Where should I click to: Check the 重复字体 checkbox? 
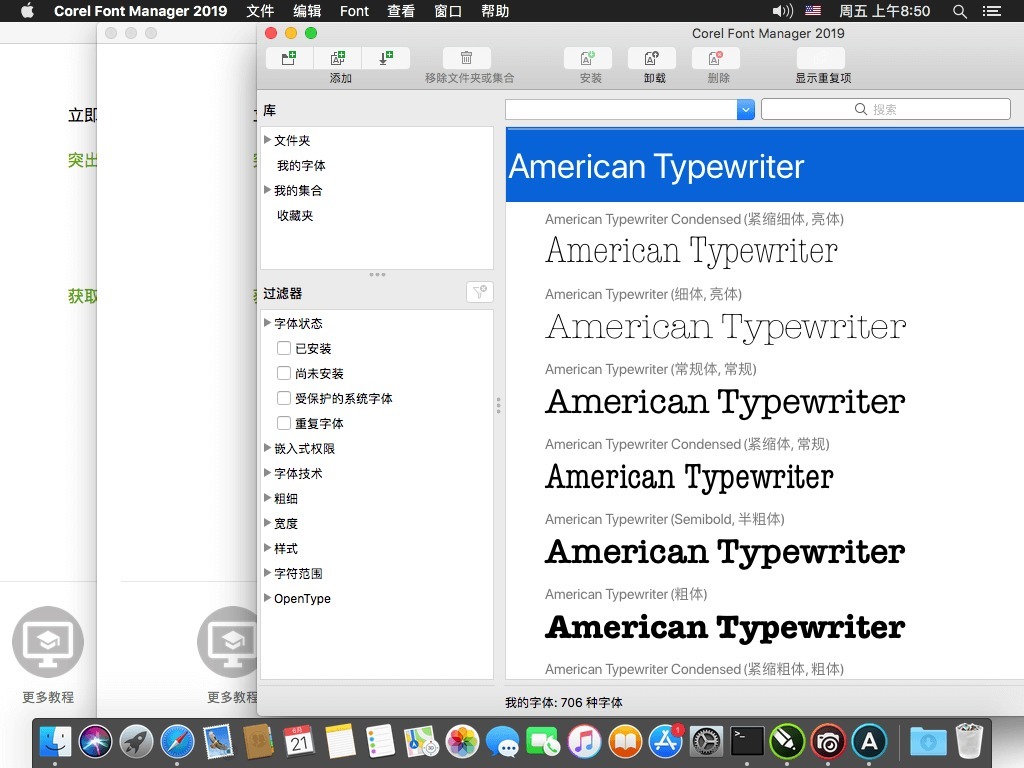point(284,424)
